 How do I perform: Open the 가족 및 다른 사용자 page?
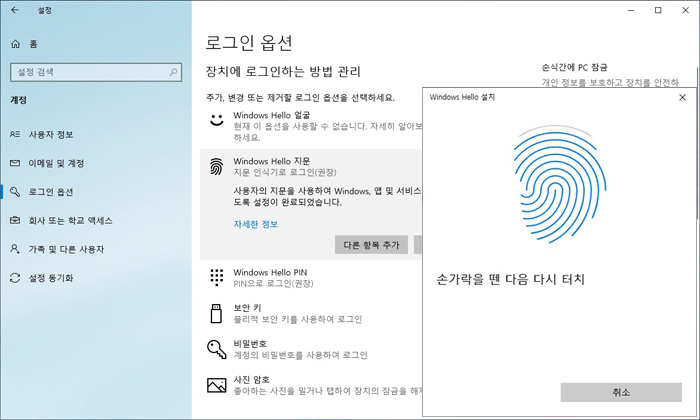click(x=96, y=249)
